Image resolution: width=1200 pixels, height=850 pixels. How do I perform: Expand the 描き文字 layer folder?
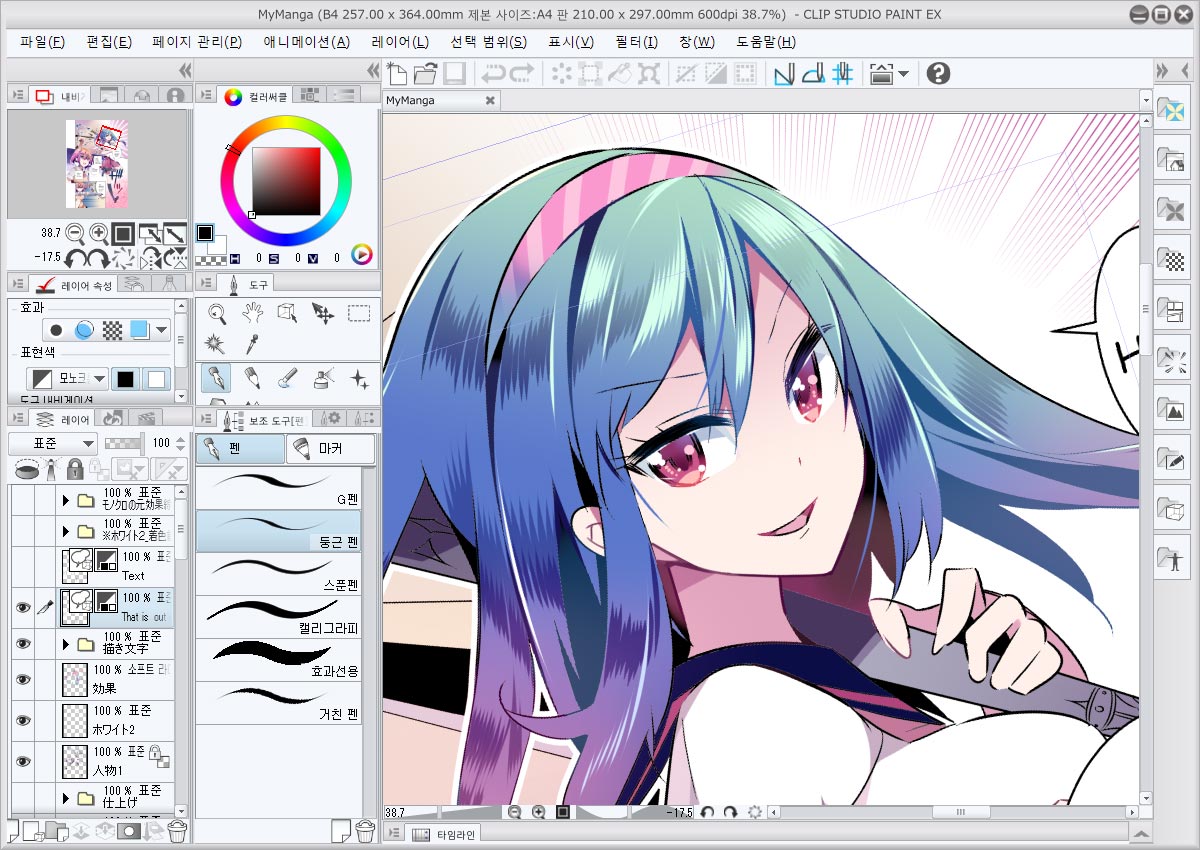(66, 644)
